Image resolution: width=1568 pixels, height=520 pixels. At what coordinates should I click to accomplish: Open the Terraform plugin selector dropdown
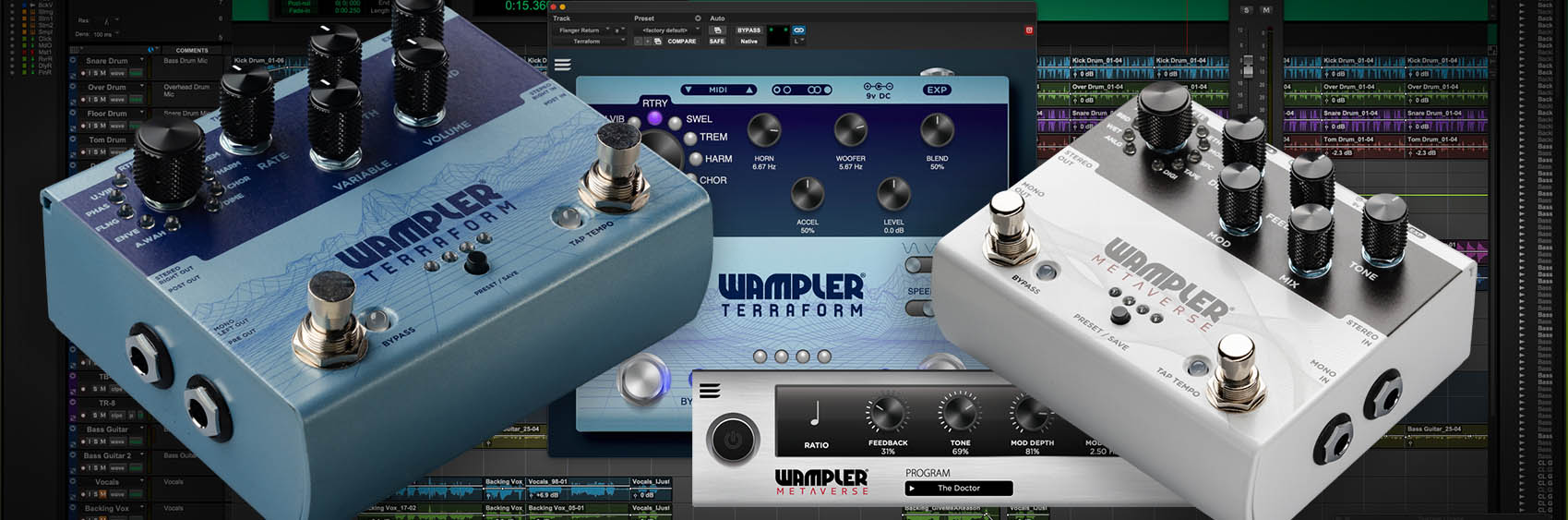590,42
